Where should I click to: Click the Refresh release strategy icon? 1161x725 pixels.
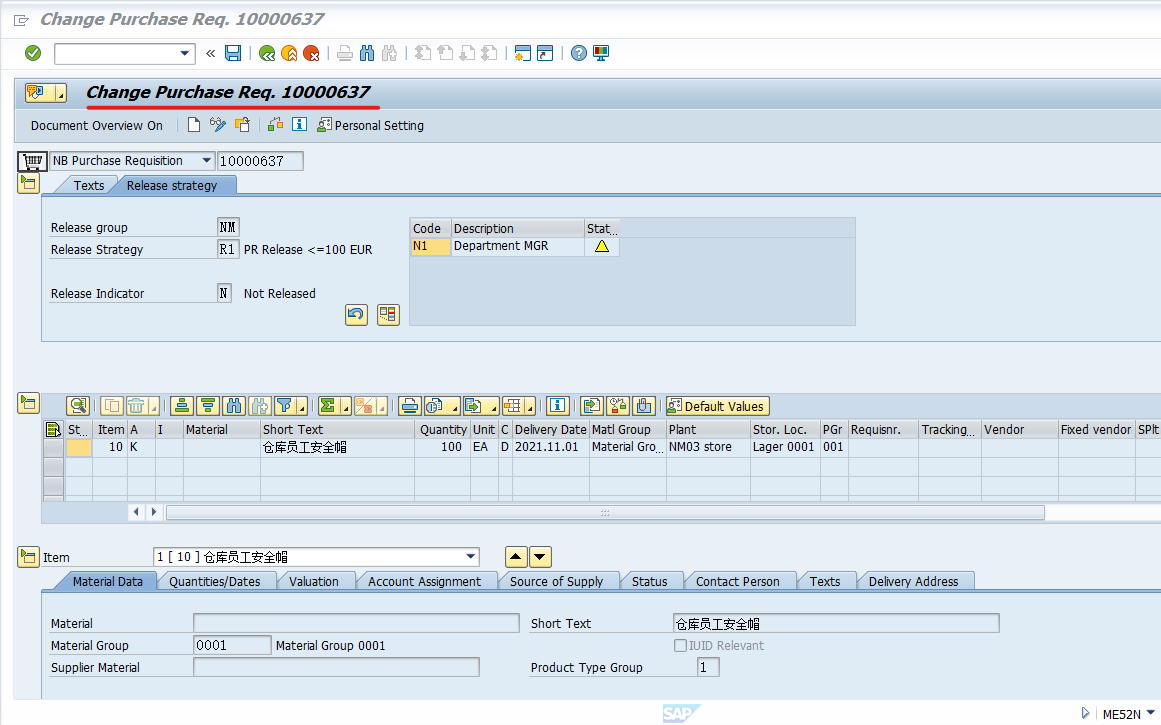[356, 314]
